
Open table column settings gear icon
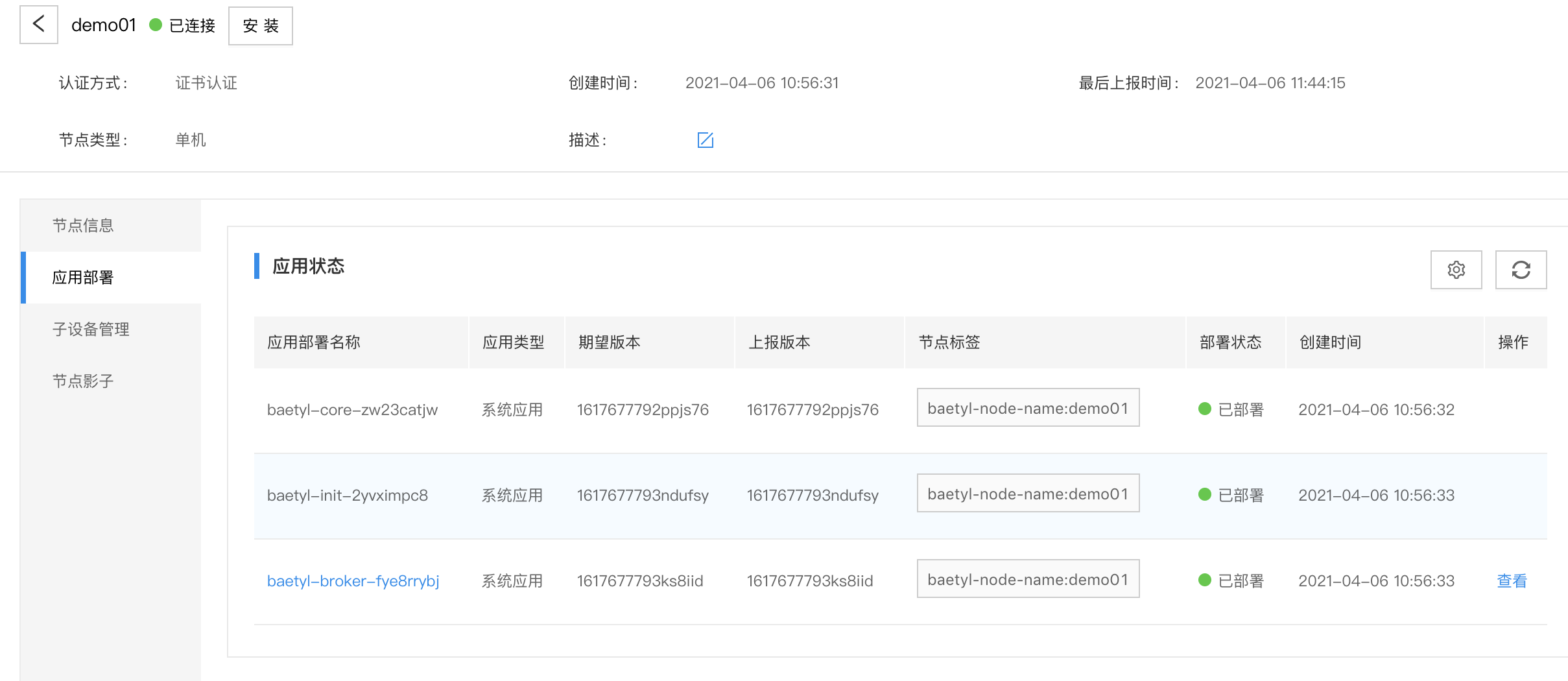pyautogui.click(x=1456, y=270)
